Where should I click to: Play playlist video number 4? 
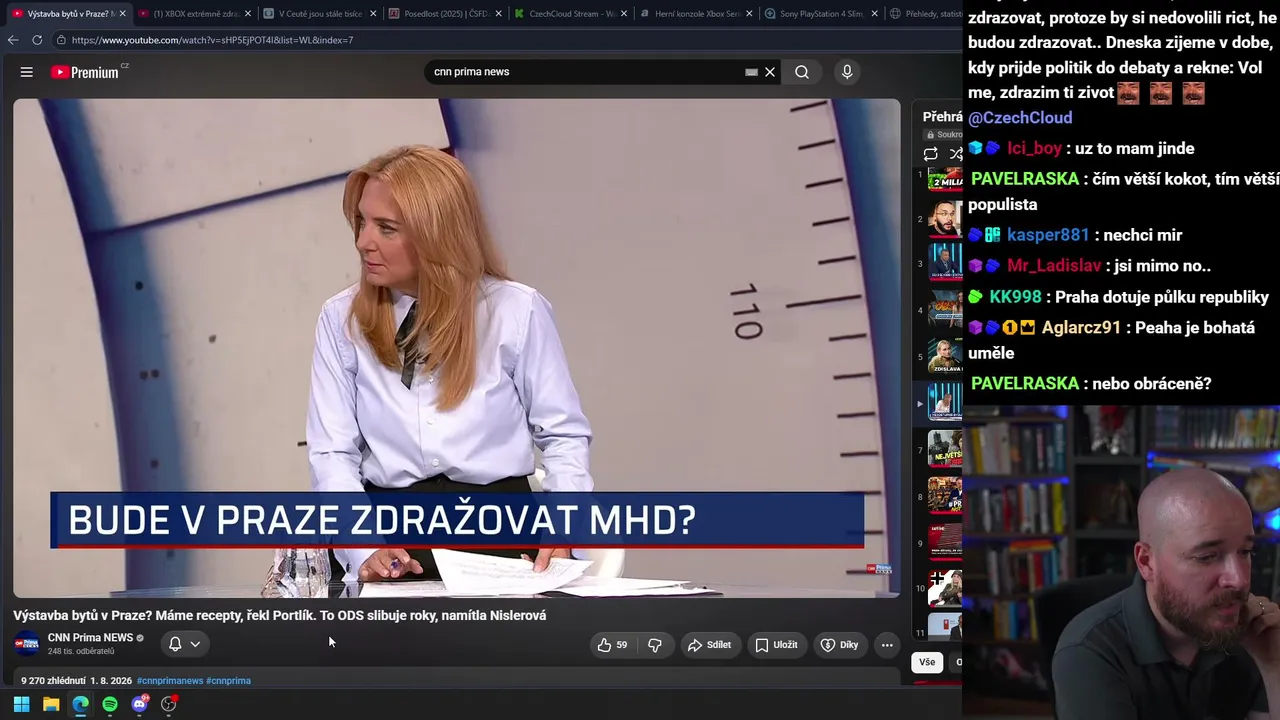(x=945, y=310)
